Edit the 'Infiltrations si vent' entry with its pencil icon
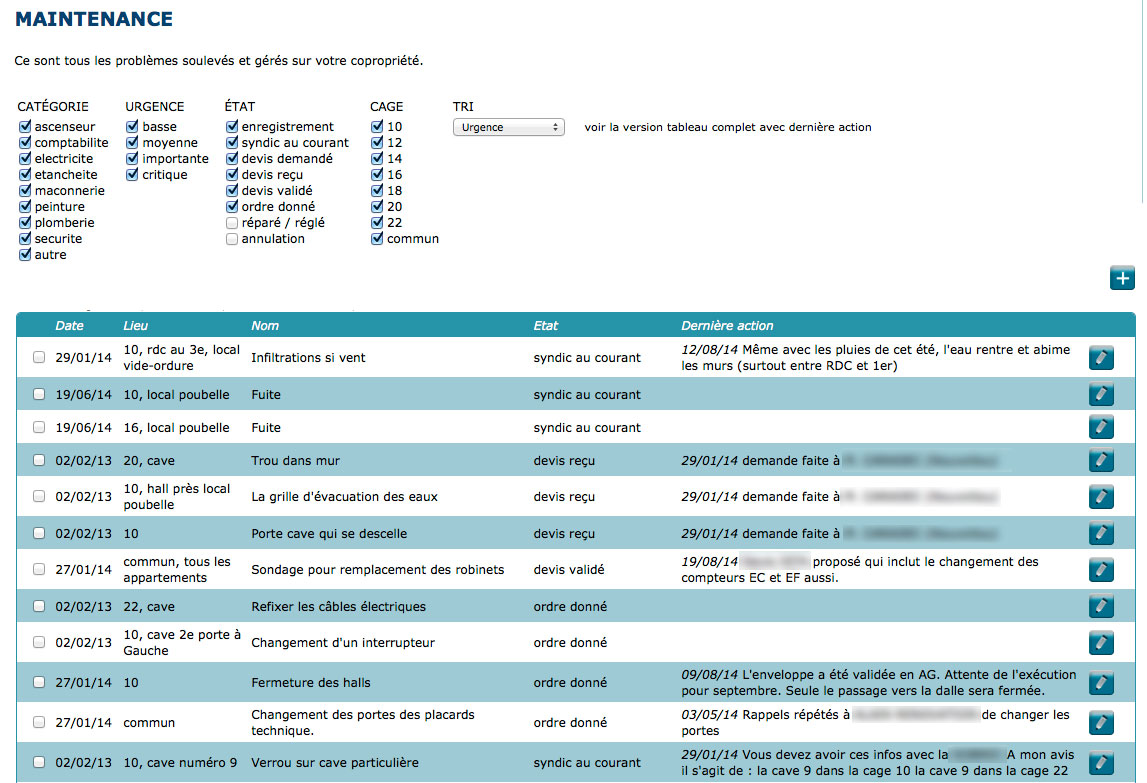The image size is (1147, 783). click(1101, 358)
